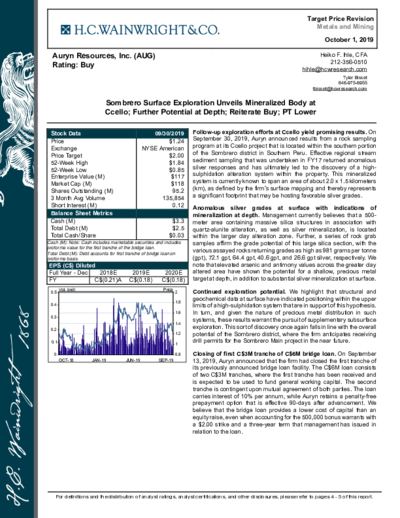The height and width of the screenshot is (518, 400).
Task: Click the stock price and volume chart
Action: [x=117, y=325]
